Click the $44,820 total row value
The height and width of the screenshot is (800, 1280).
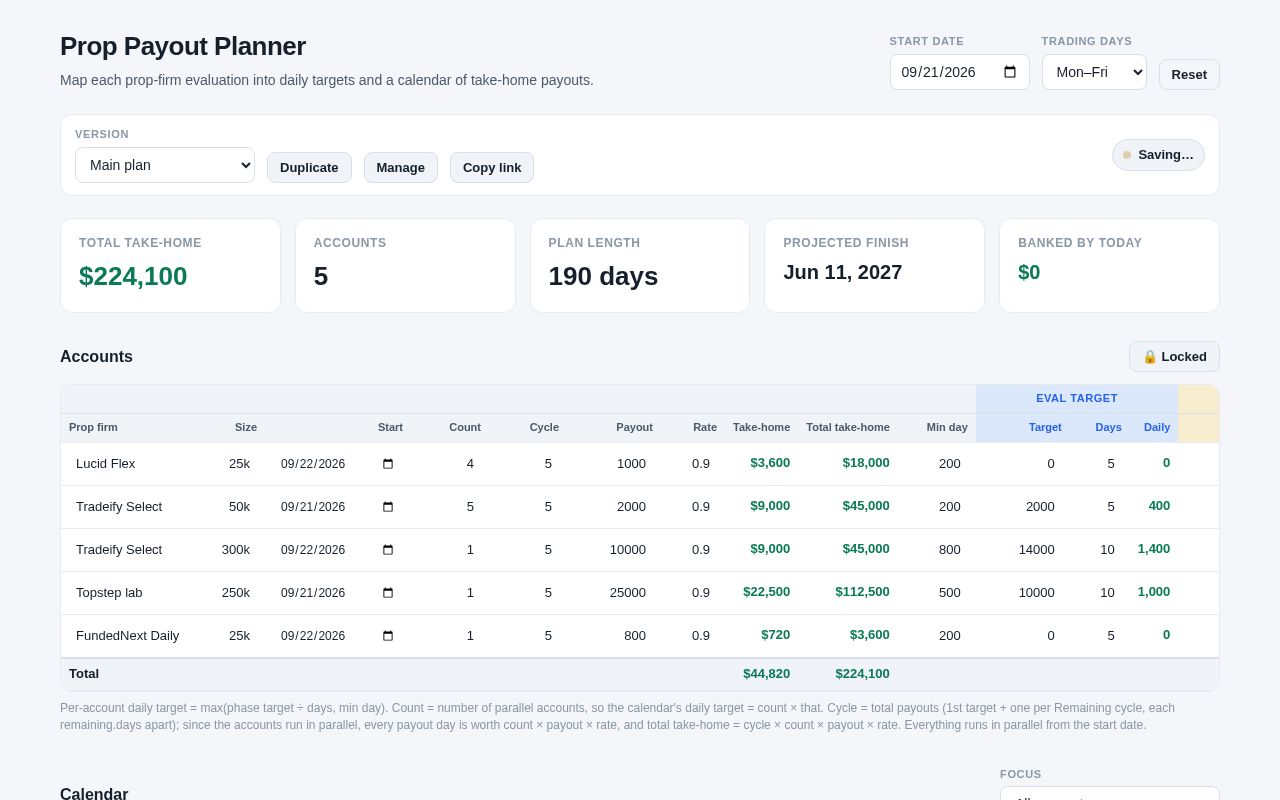coord(766,674)
